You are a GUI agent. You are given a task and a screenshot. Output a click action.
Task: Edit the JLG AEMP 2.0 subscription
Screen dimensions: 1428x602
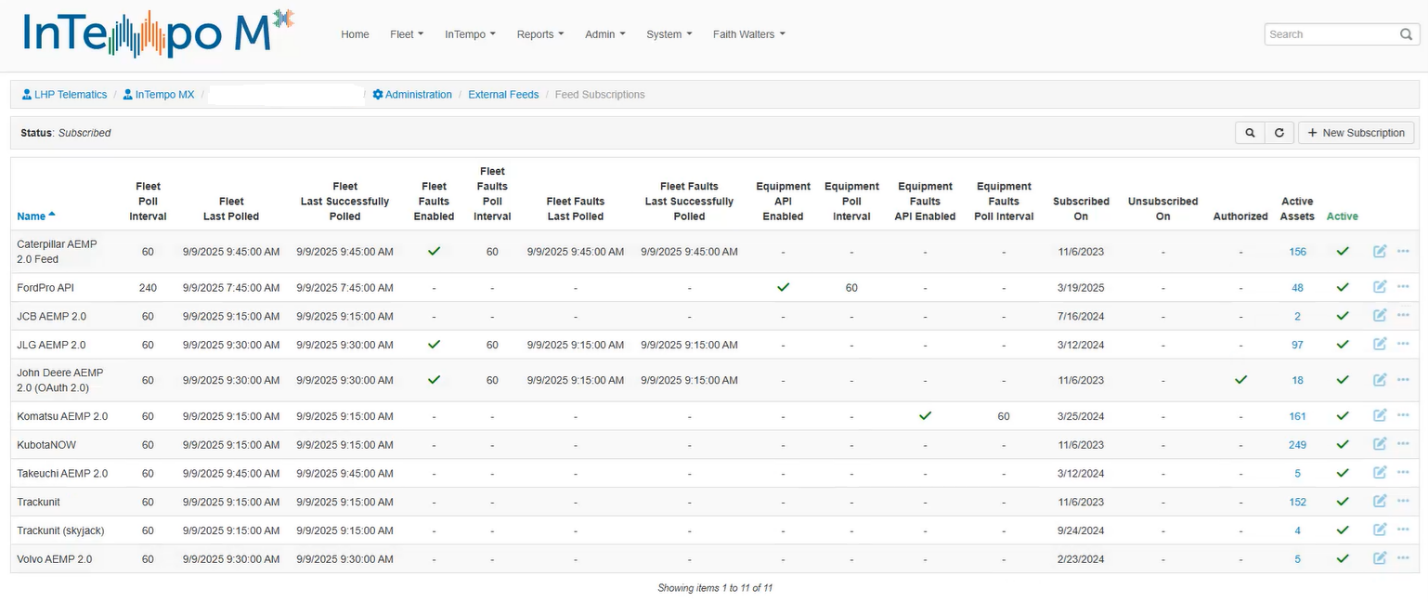pos(1380,344)
